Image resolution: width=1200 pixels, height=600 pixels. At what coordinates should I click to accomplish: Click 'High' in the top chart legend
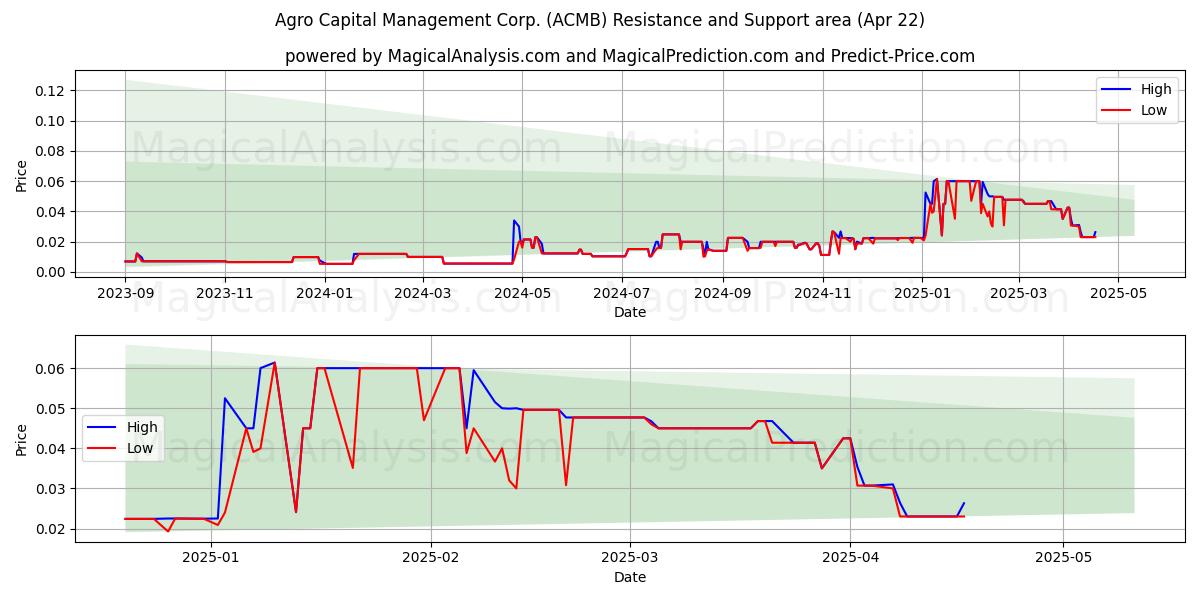(1156, 89)
